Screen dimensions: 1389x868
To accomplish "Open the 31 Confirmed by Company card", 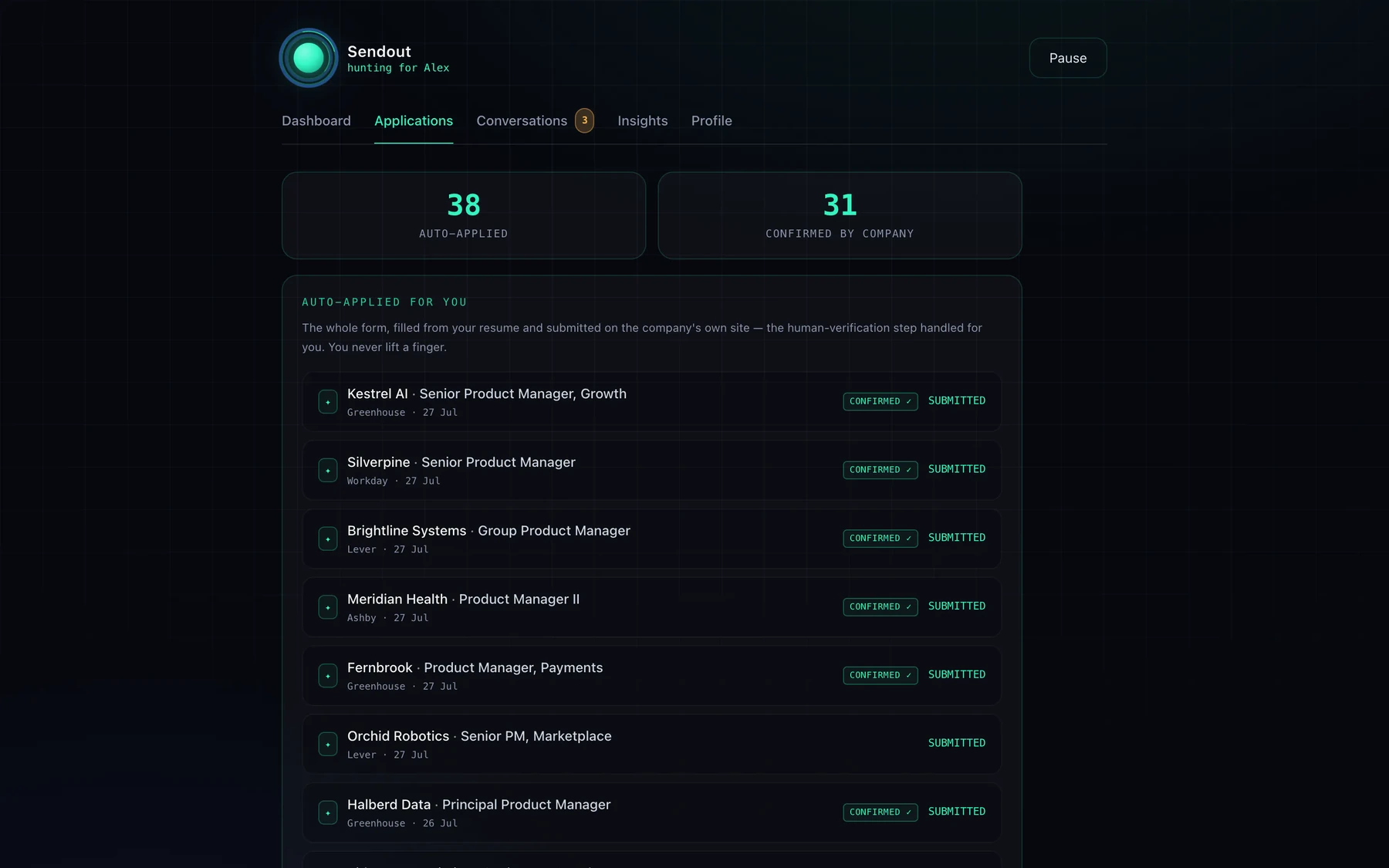I will coord(840,215).
